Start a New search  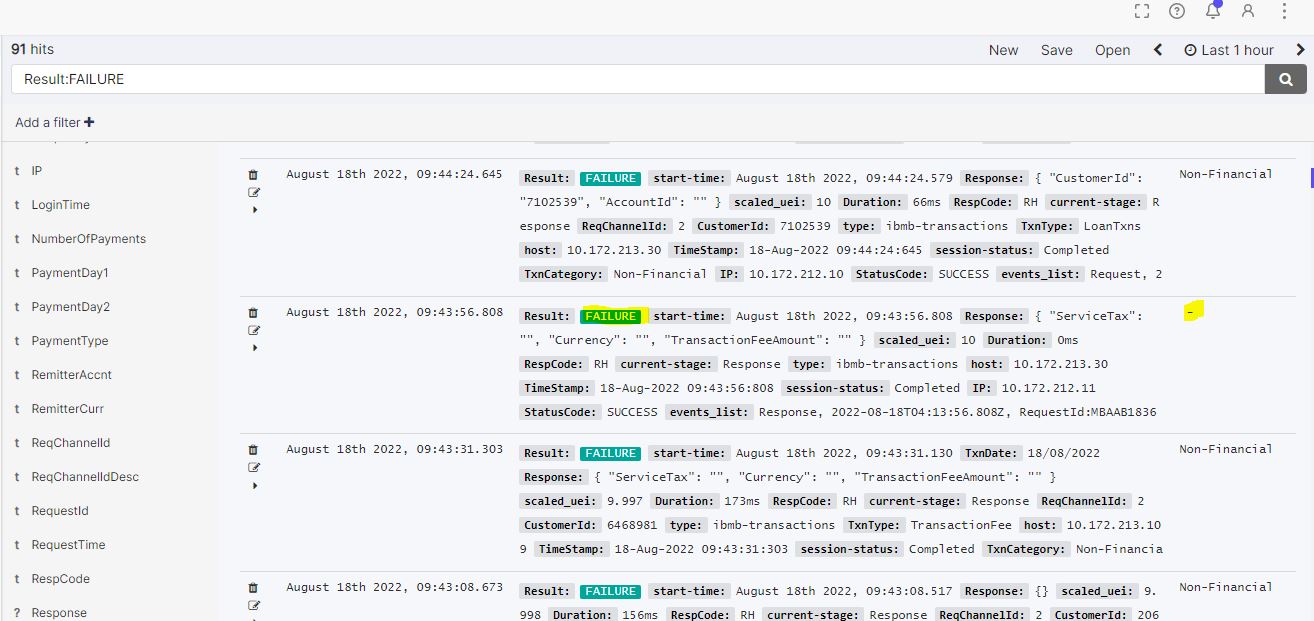(1004, 50)
